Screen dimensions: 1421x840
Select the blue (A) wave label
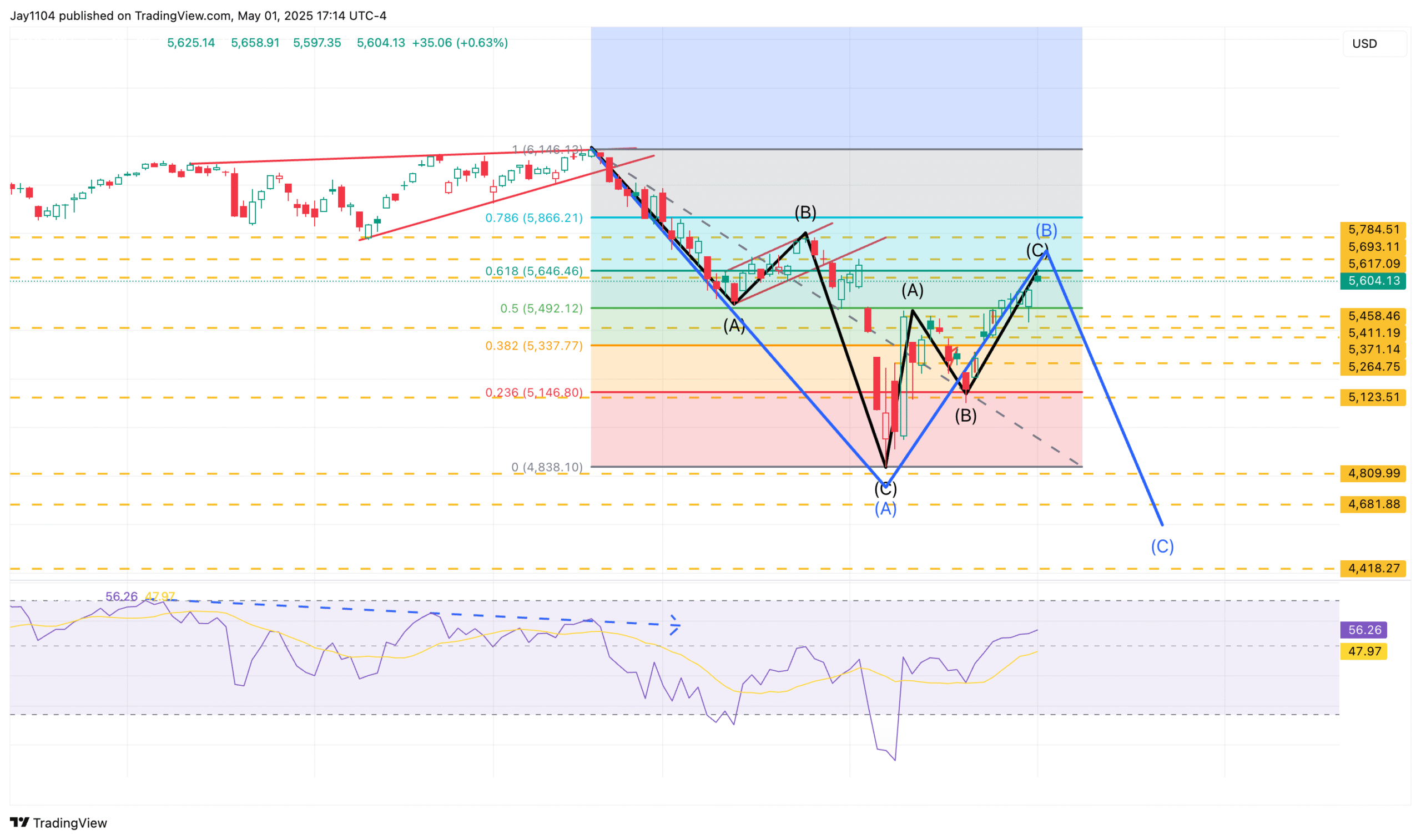[885, 509]
